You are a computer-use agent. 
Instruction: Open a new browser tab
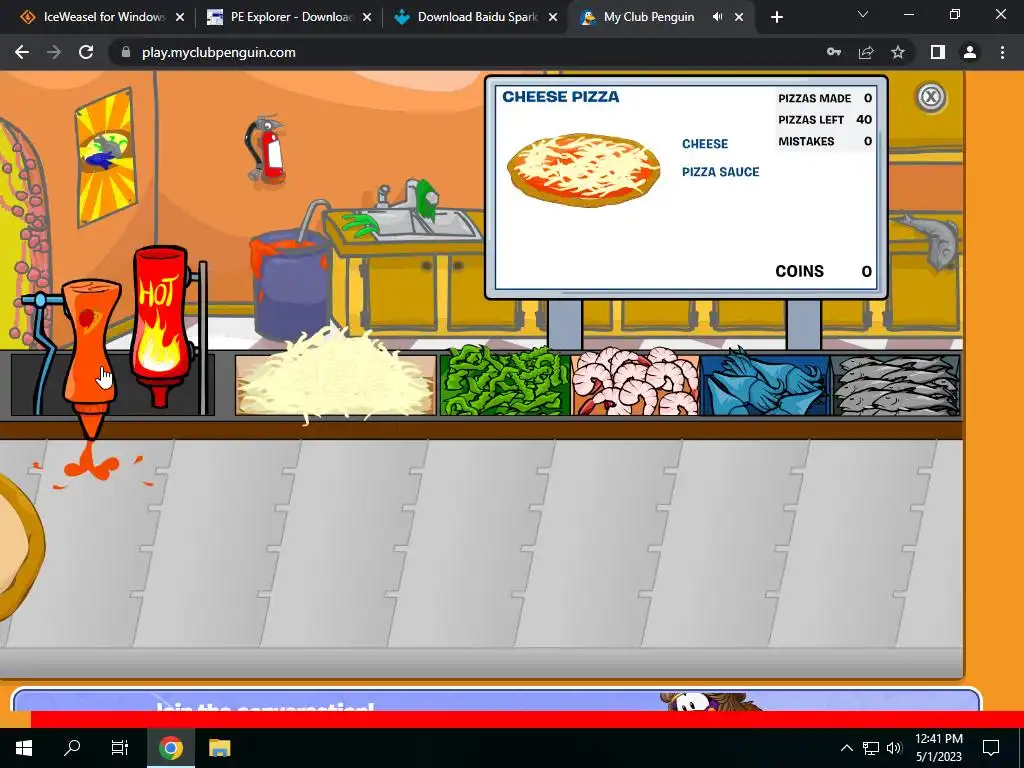click(x=776, y=17)
